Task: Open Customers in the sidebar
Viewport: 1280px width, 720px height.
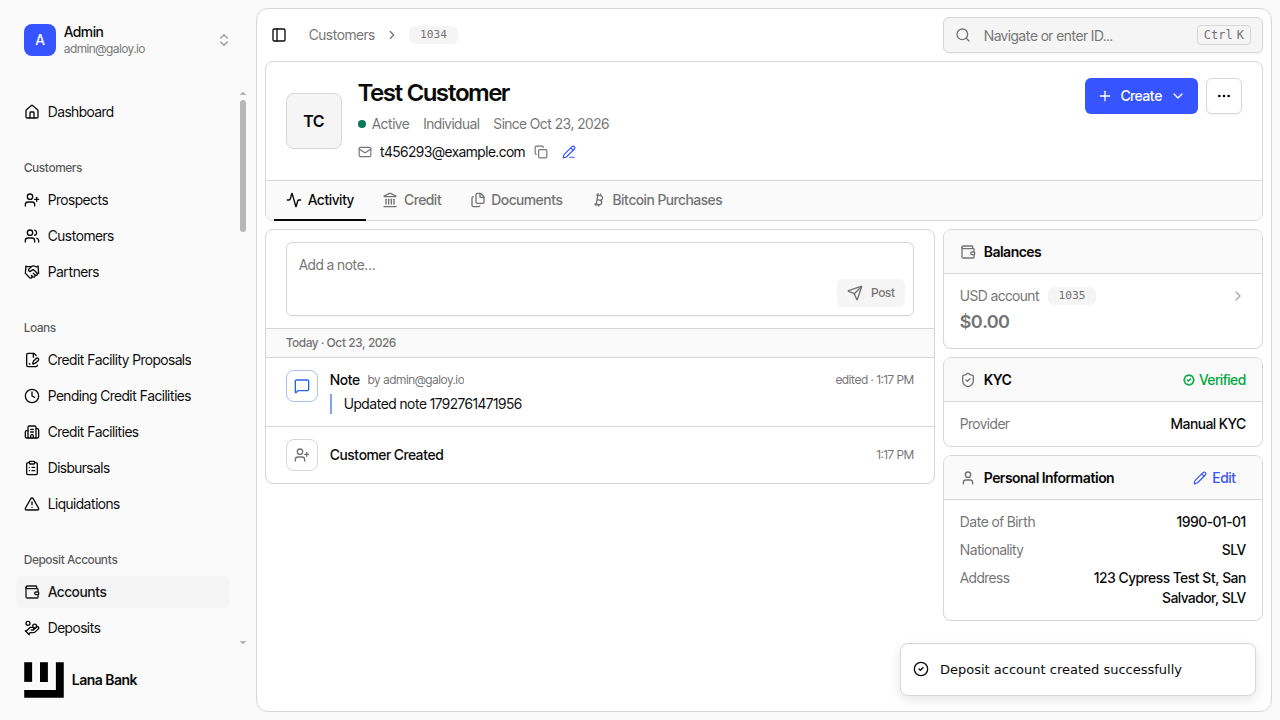Action: click(123, 236)
